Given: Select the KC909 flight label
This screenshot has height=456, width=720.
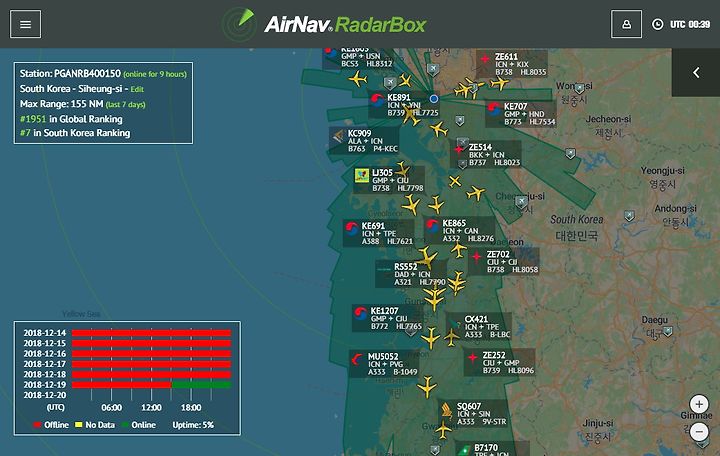Looking at the screenshot, I should (364, 141).
